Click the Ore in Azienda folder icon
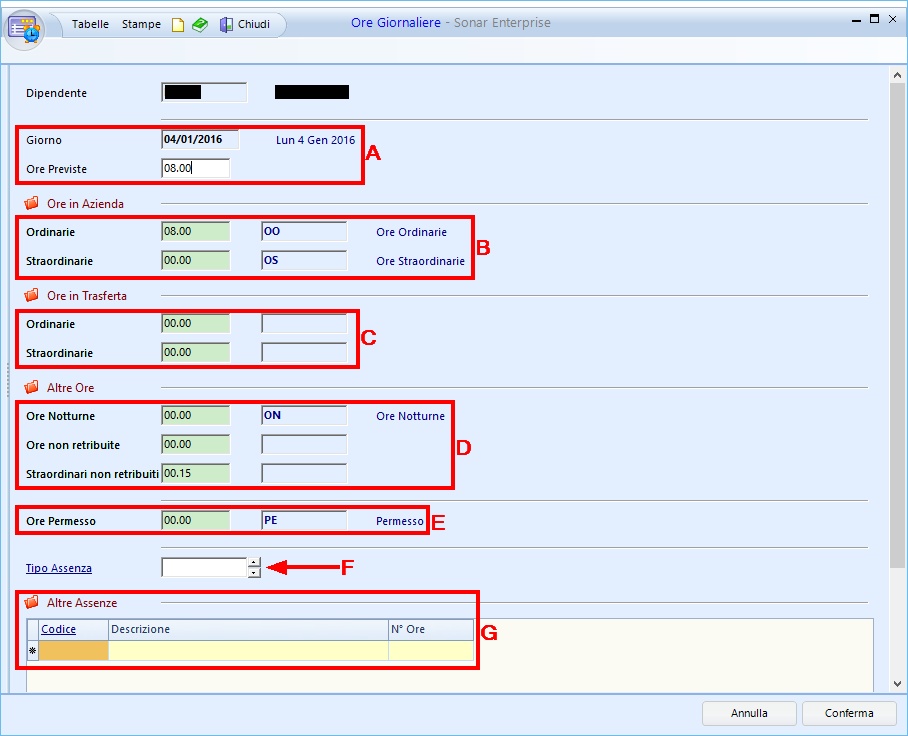The height and width of the screenshot is (736, 908). [31, 203]
